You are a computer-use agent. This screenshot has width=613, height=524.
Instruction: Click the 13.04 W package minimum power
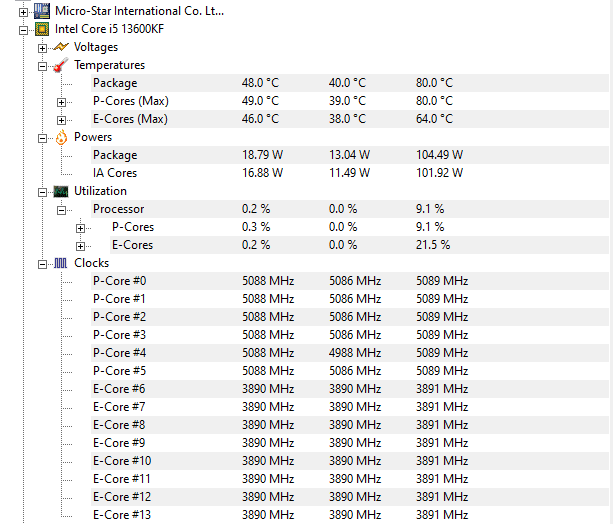349,155
